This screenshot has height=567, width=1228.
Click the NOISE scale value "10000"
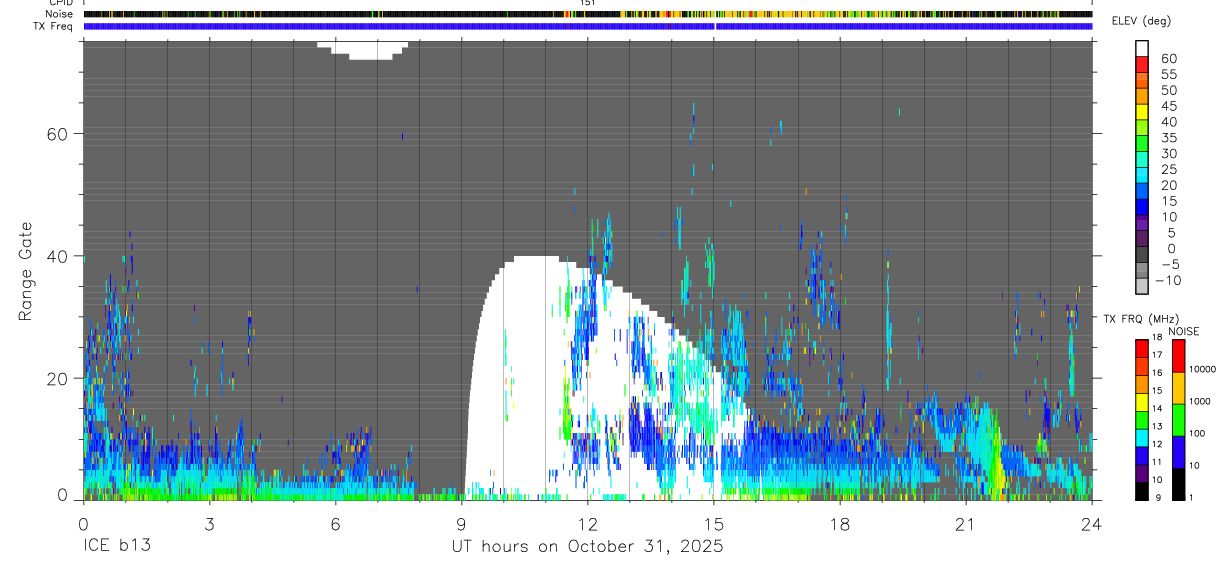(x=1201, y=370)
